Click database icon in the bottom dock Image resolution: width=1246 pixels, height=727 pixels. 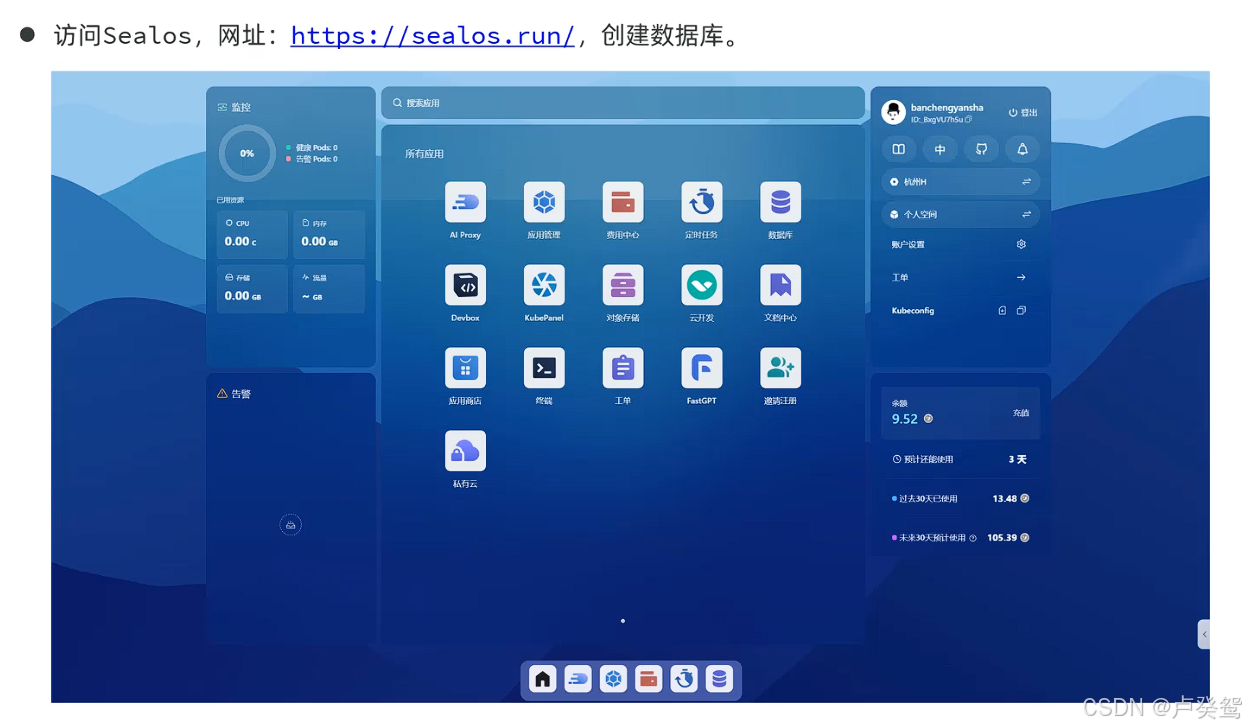719,679
